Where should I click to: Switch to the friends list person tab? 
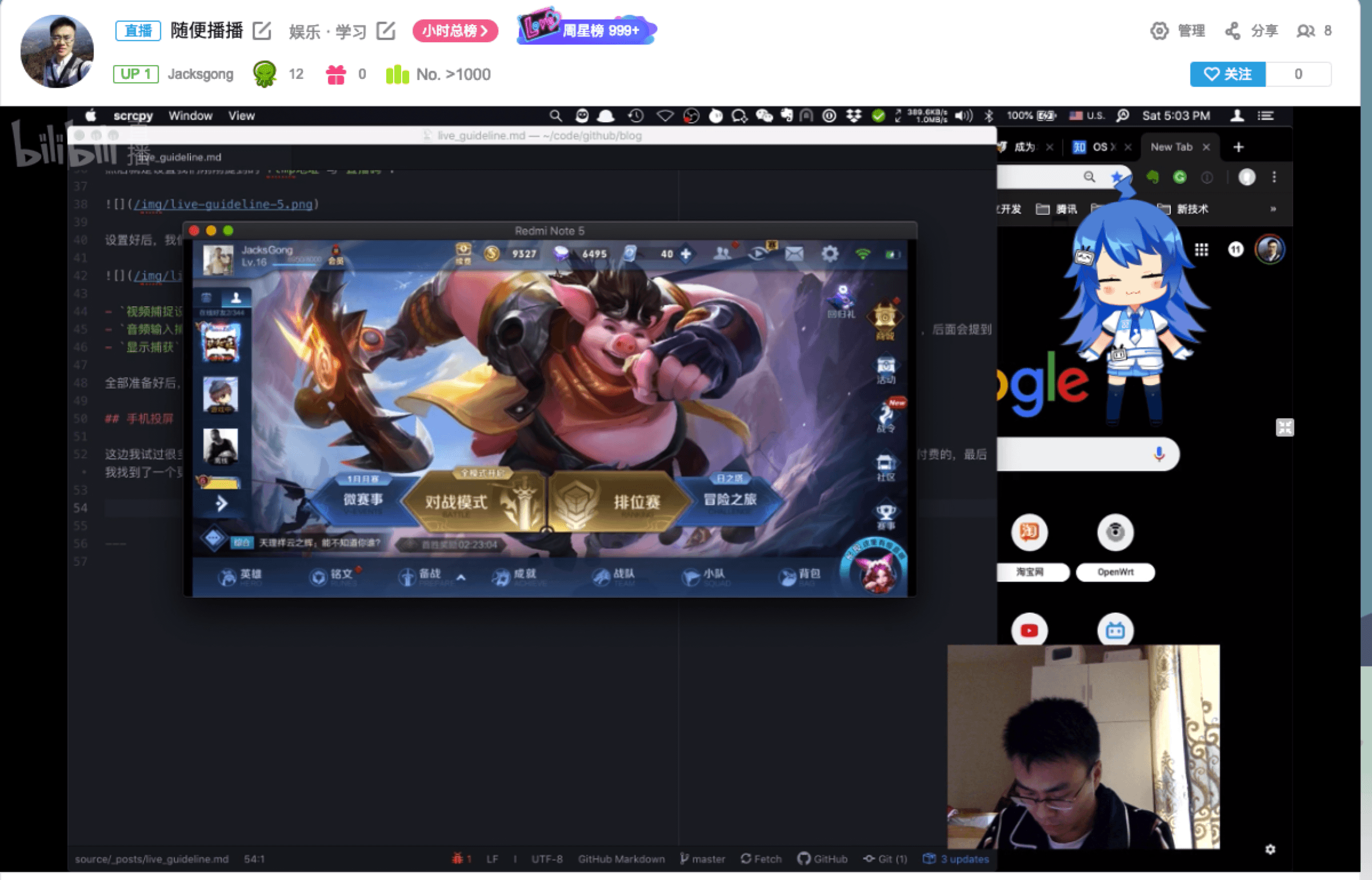[x=235, y=298]
